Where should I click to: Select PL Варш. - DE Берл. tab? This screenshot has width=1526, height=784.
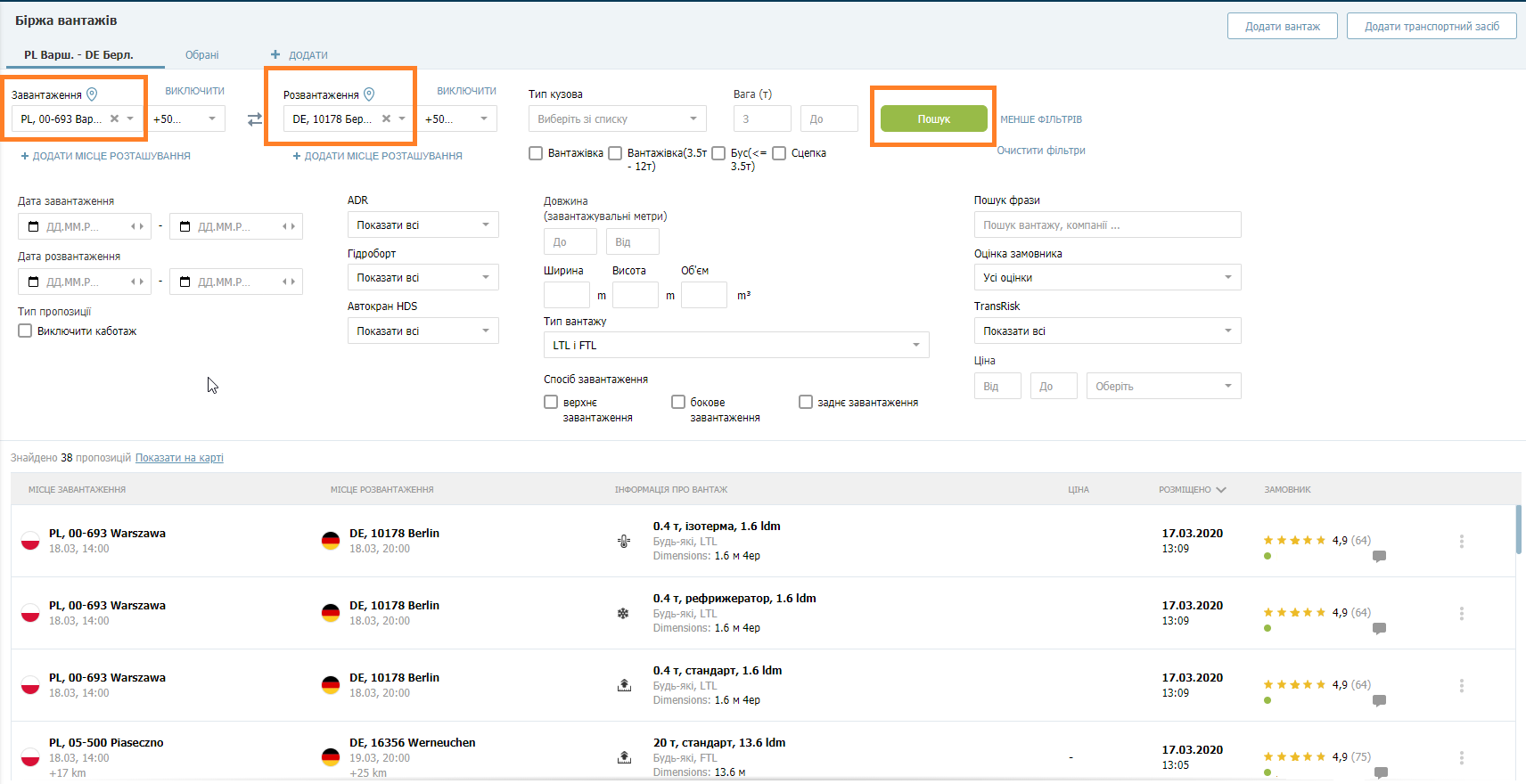pyautogui.click(x=79, y=54)
